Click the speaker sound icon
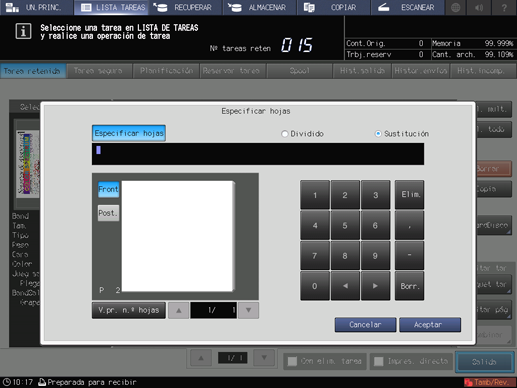The height and width of the screenshot is (388, 517). (480, 7)
